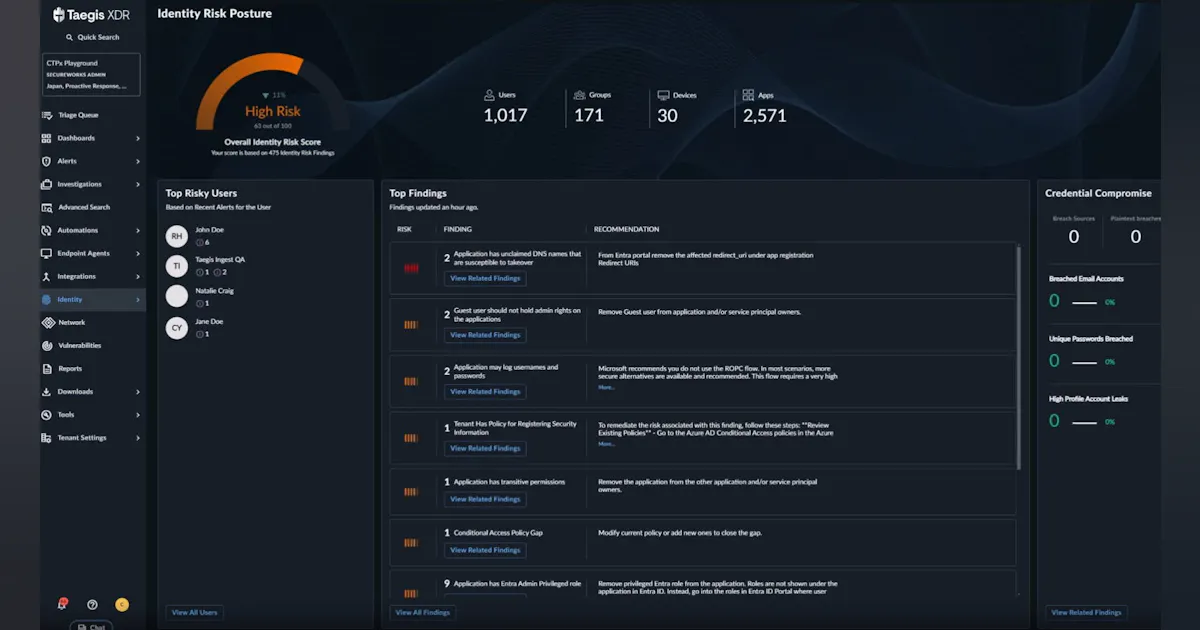Image resolution: width=1200 pixels, height=630 pixels.
Task: Click the Vulnerabilities sidebar icon
Action: 47,345
